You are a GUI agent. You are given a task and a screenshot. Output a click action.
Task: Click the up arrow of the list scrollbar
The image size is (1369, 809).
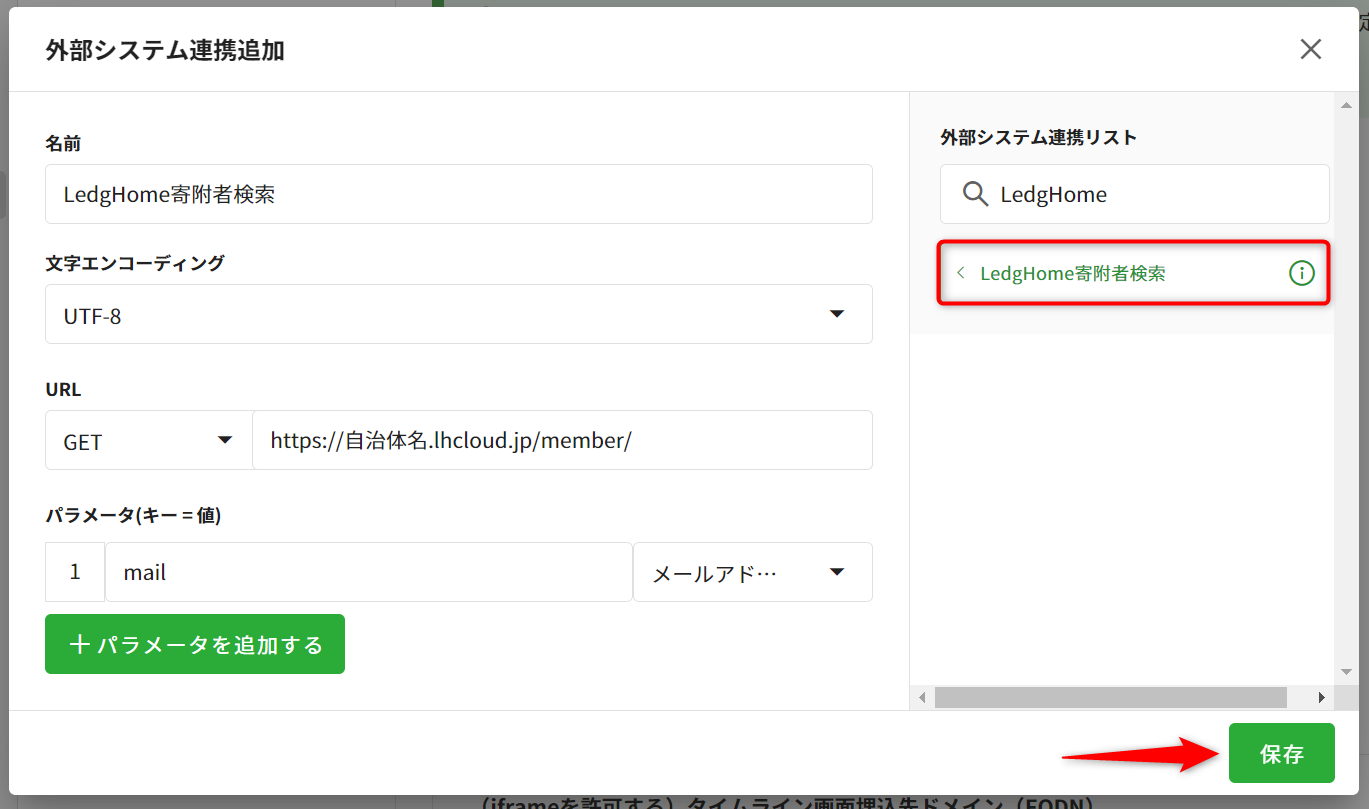click(x=1346, y=104)
